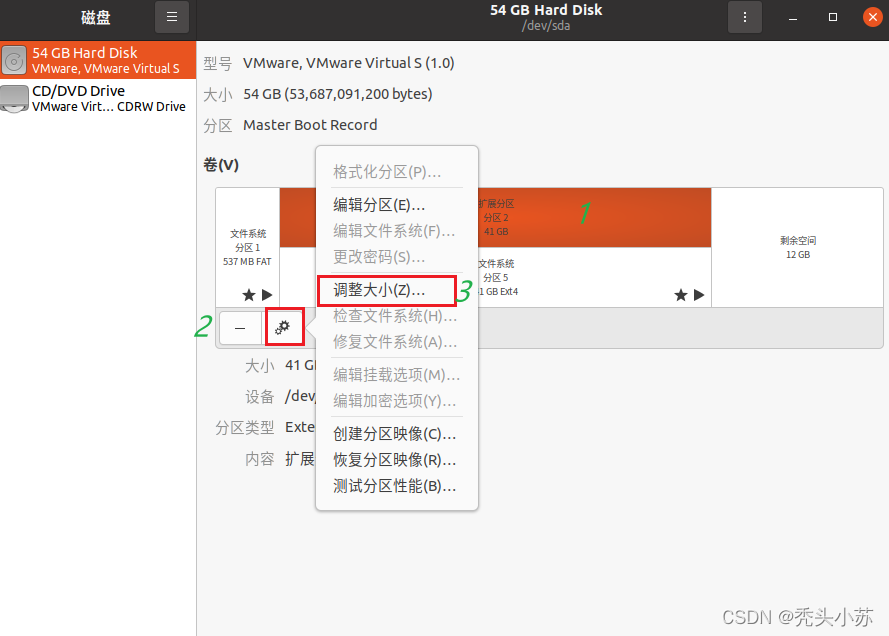Click the minus delete partition button
Image resolution: width=889 pixels, height=636 pixels.
tap(240, 328)
